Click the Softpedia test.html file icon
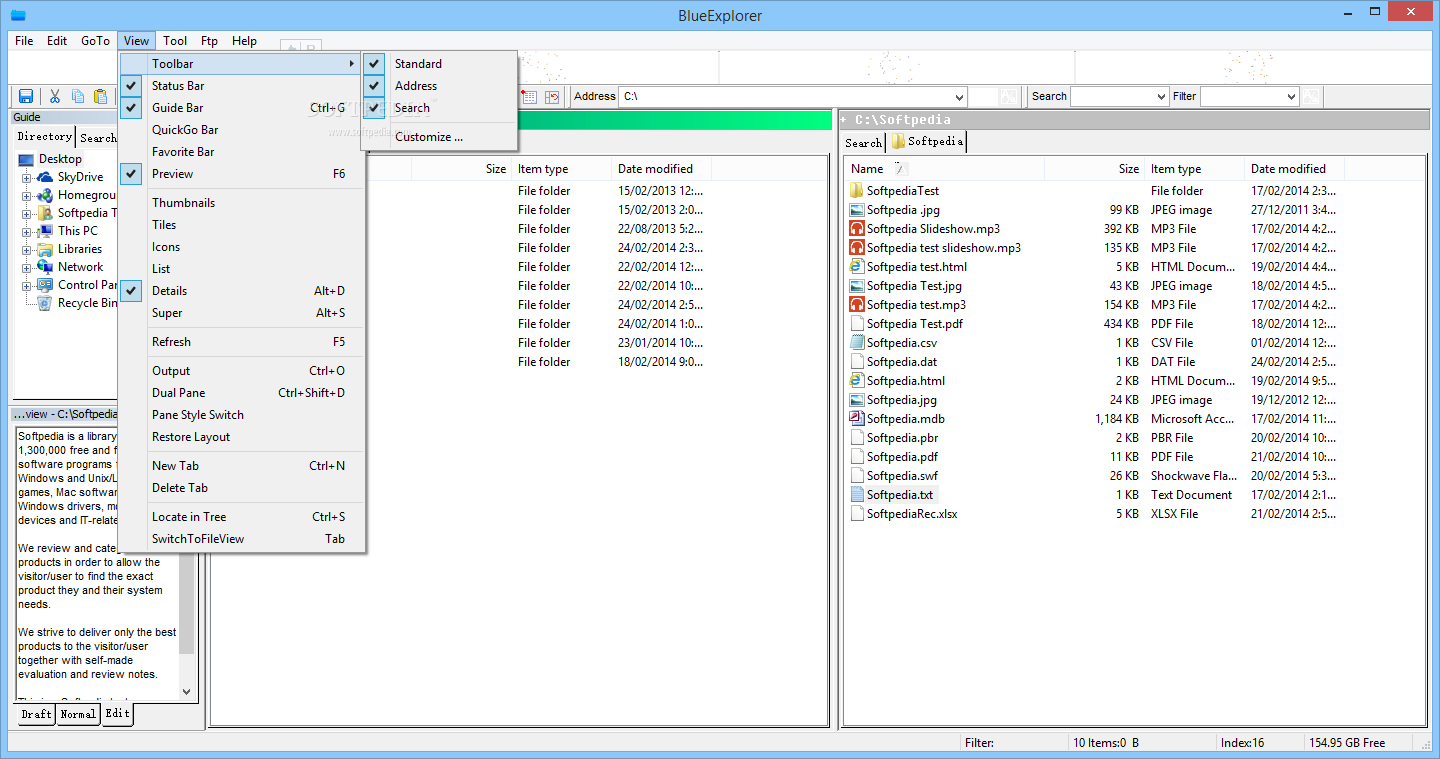 coord(856,267)
